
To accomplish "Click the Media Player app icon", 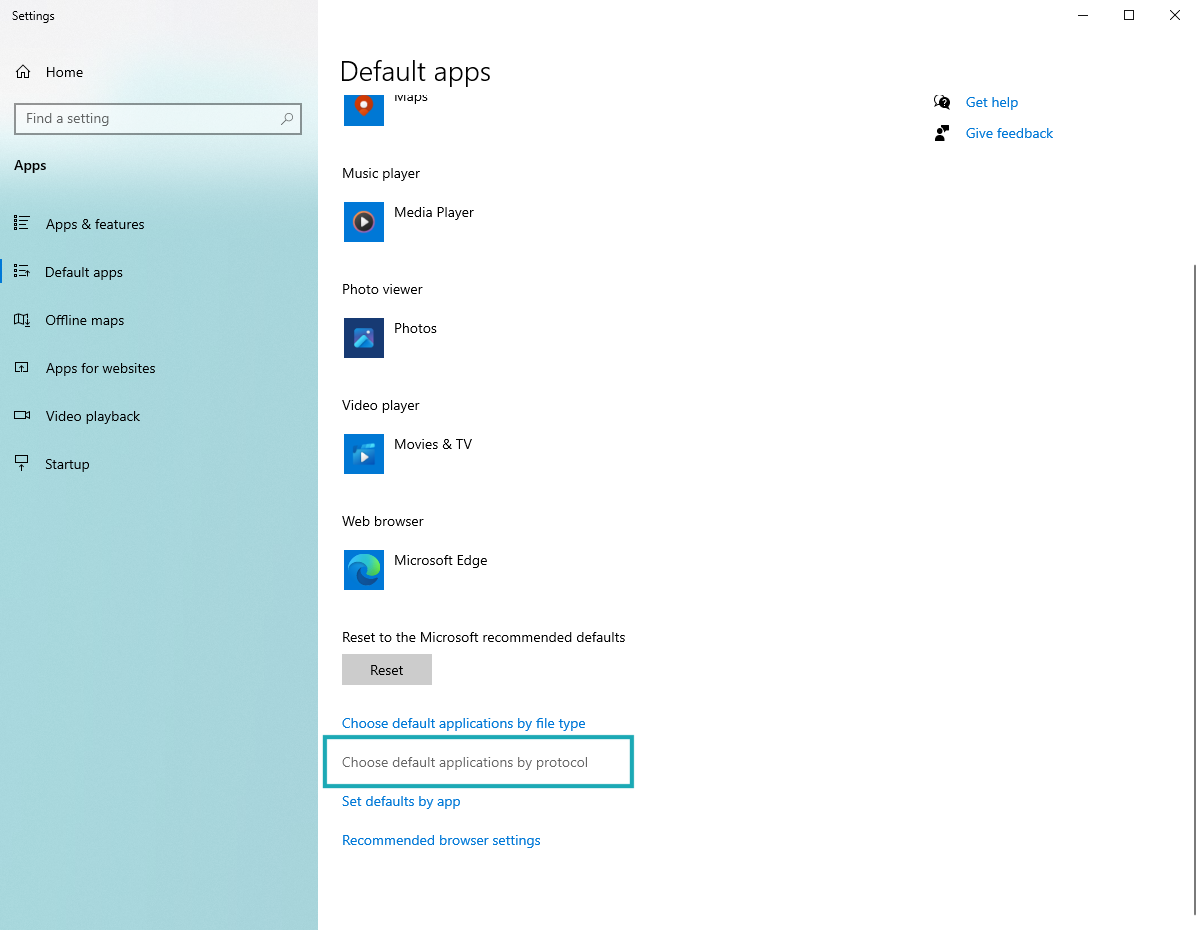I will tap(364, 222).
